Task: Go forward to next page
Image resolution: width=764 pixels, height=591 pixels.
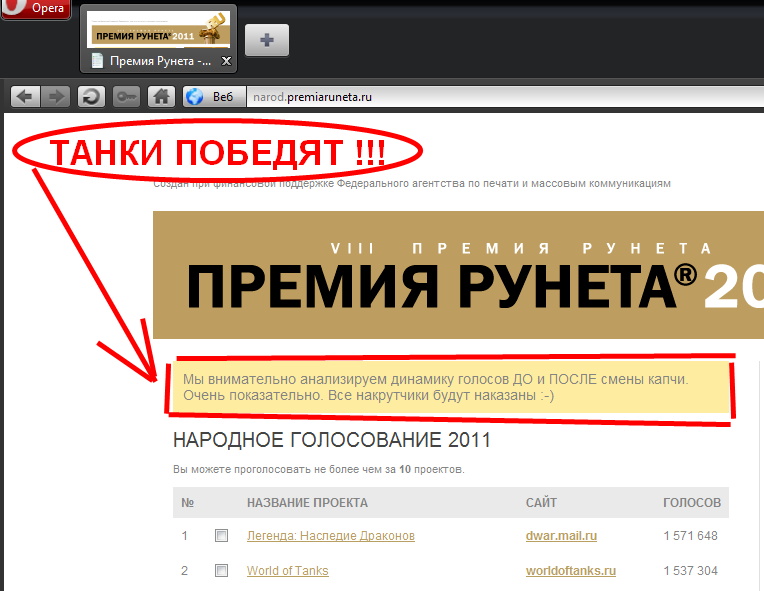Action: 56,96
